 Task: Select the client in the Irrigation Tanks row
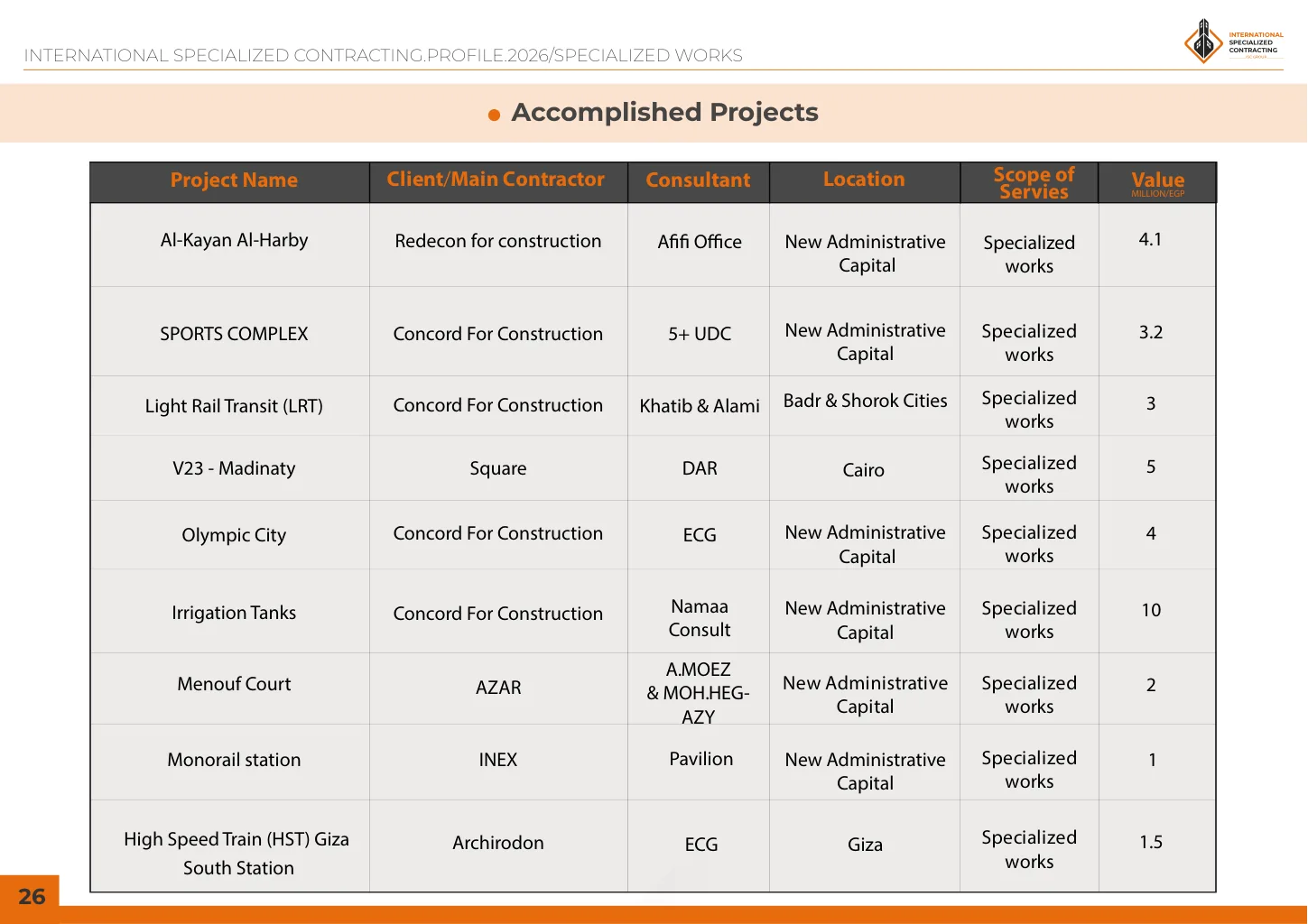click(x=498, y=614)
